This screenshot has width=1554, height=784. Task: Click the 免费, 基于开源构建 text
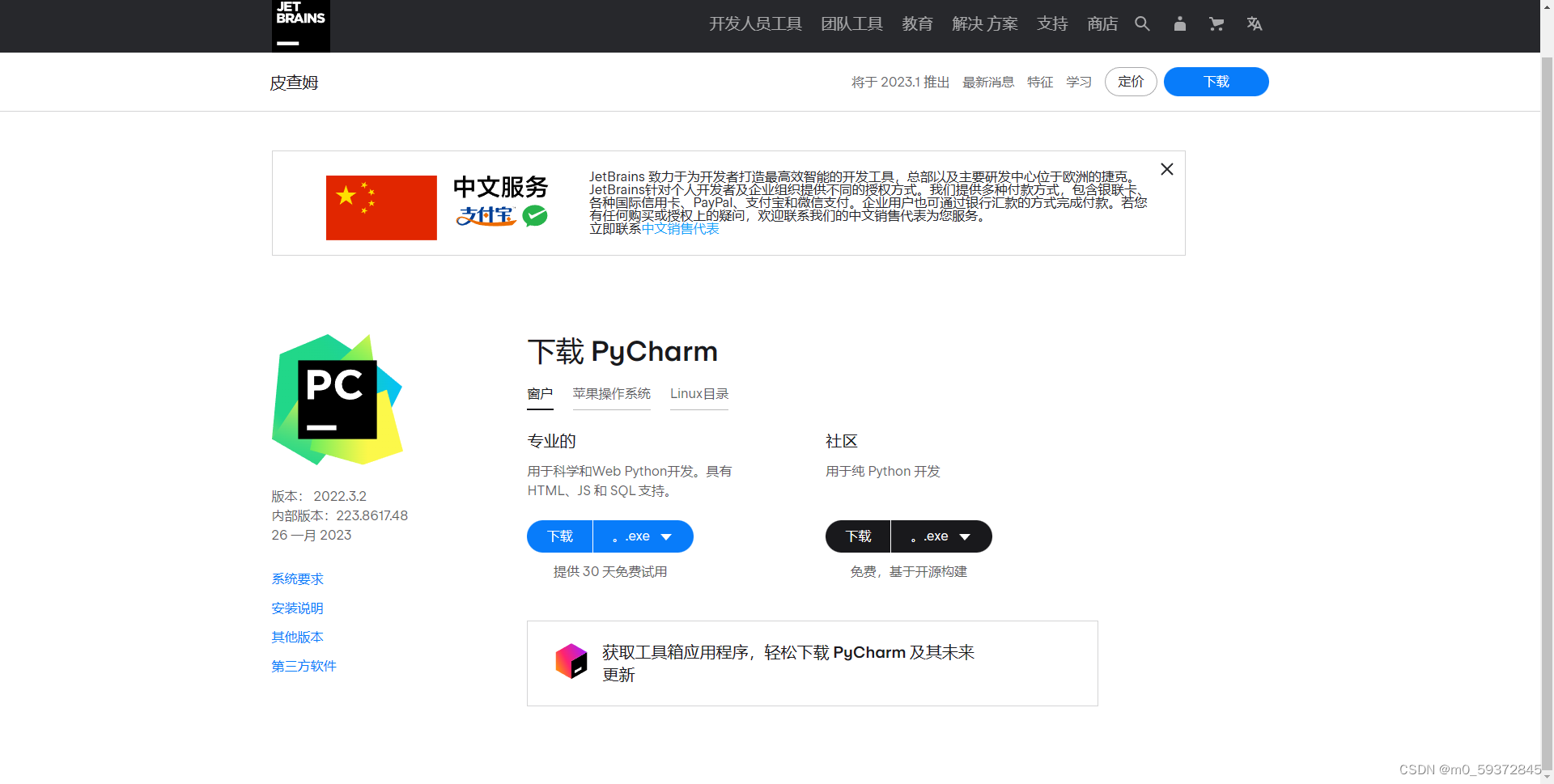coord(909,572)
